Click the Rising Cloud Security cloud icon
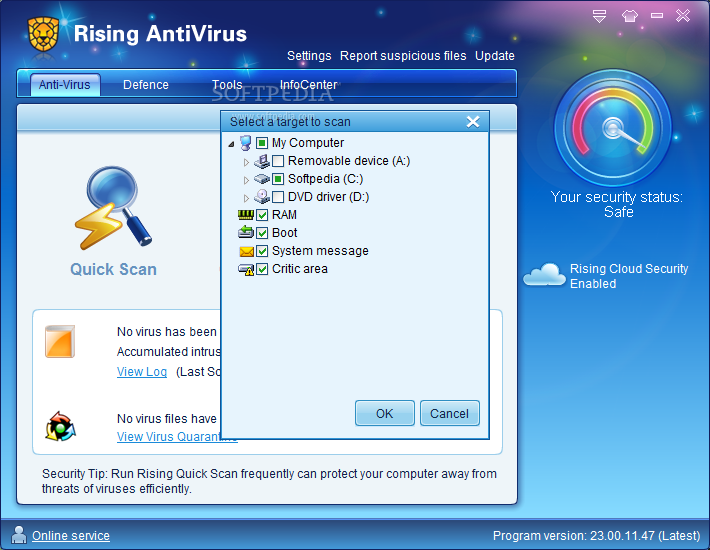 [544, 274]
